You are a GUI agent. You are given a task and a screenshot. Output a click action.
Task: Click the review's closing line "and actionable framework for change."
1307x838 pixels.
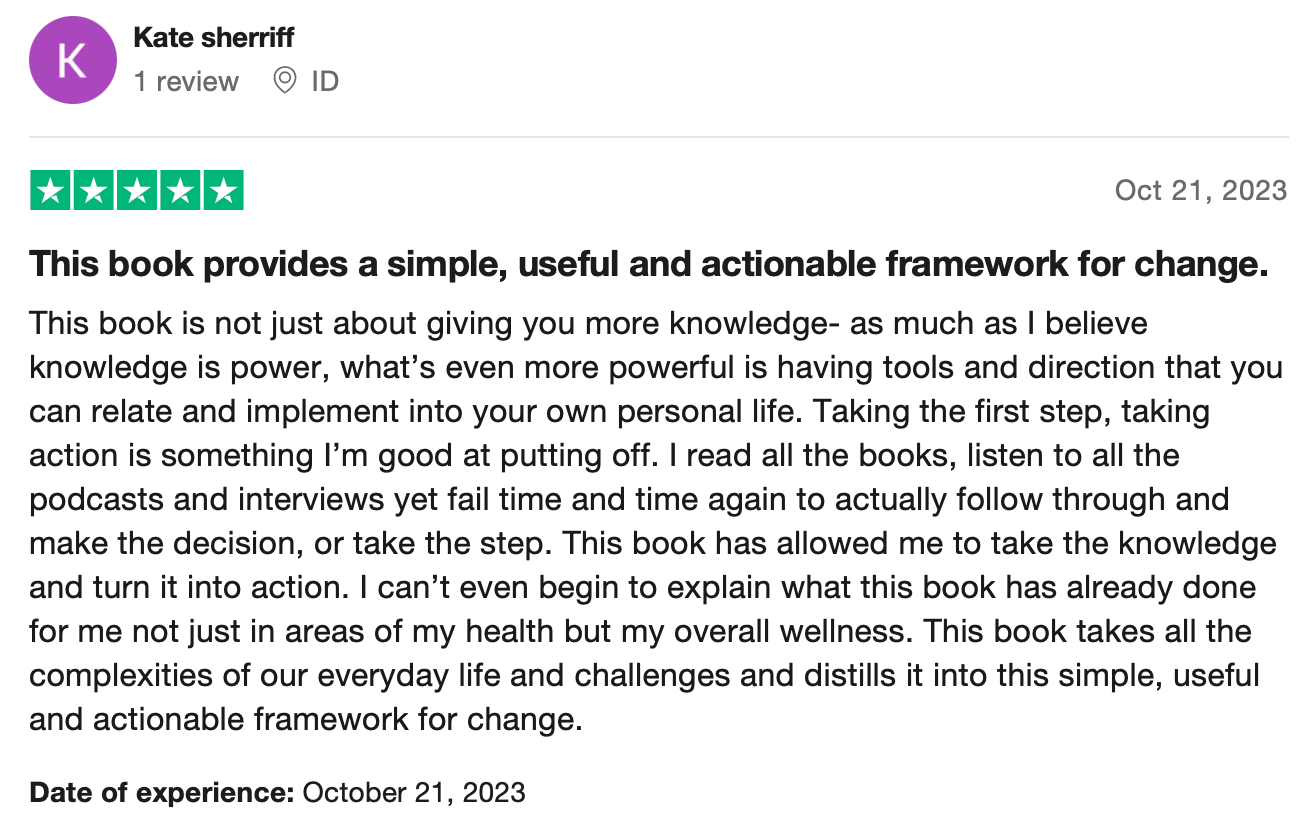click(306, 719)
